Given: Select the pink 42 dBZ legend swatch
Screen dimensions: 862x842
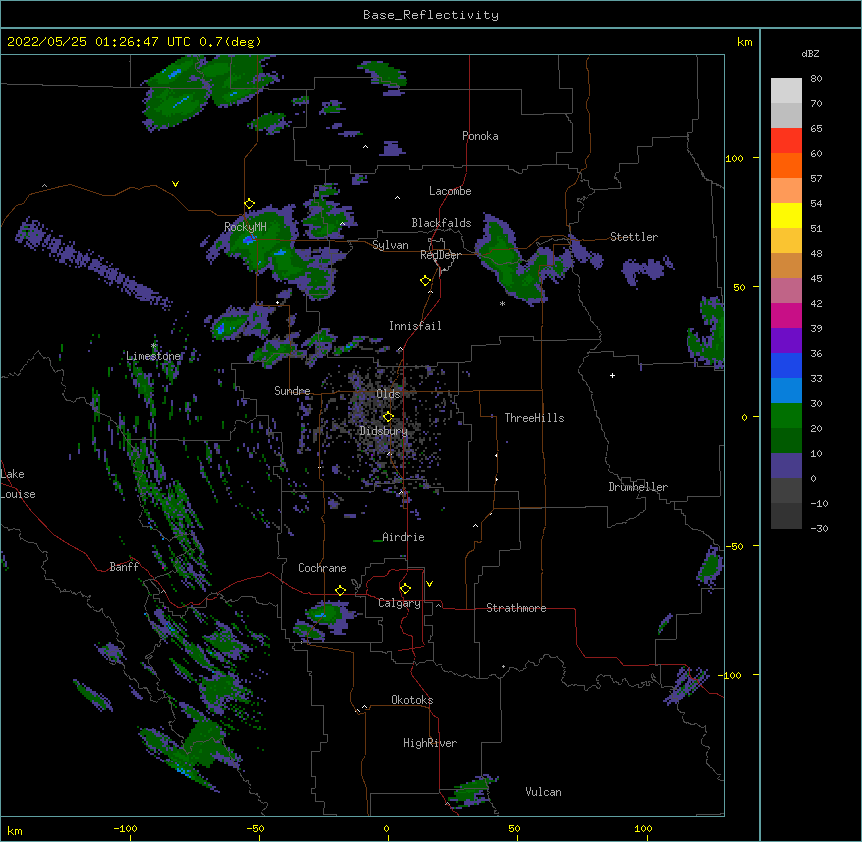Looking at the screenshot, I should click(786, 291).
